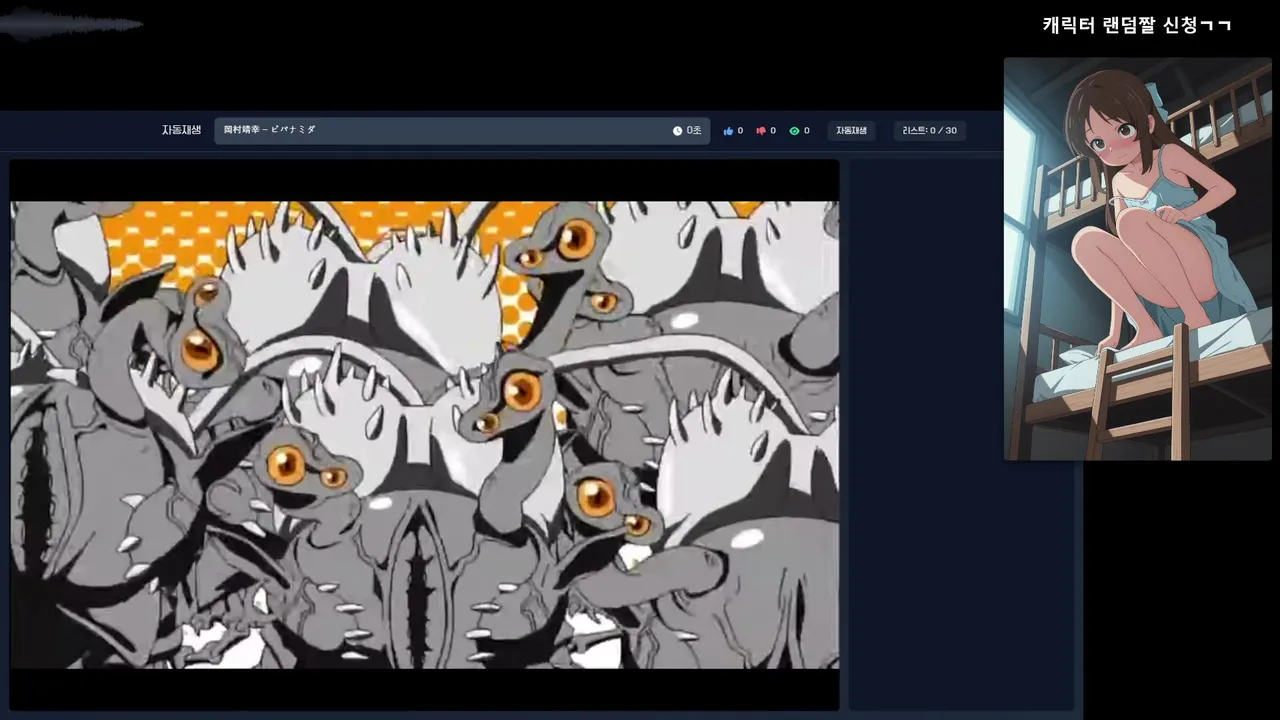Click the animated monster video player
Image resolution: width=1280 pixels, height=720 pixels.
coord(425,435)
